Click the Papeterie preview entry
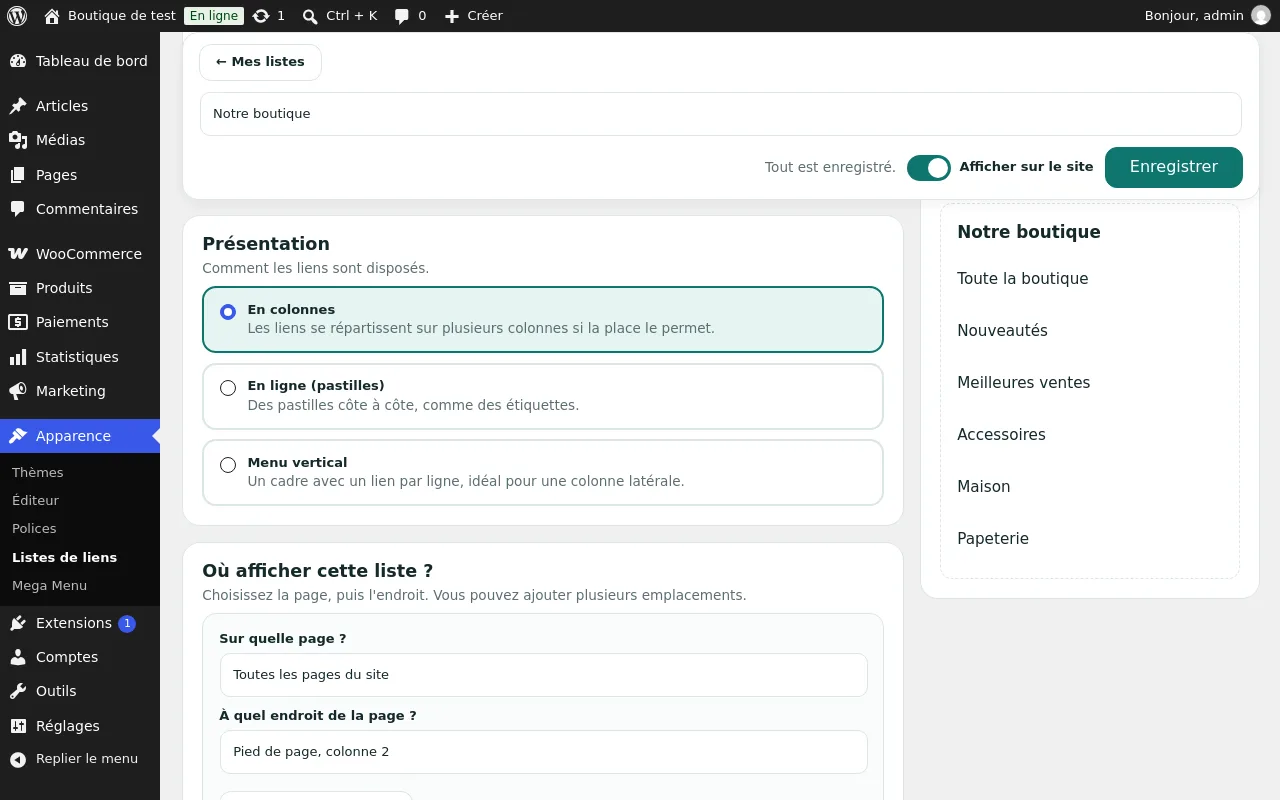This screenshot has height=800, width=1280. coord(993,539)
